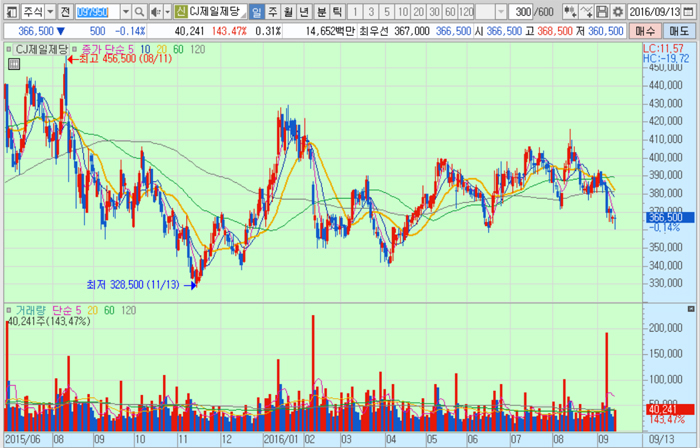Click the add candlestick chart icon
700x448 pixels.
570,12
